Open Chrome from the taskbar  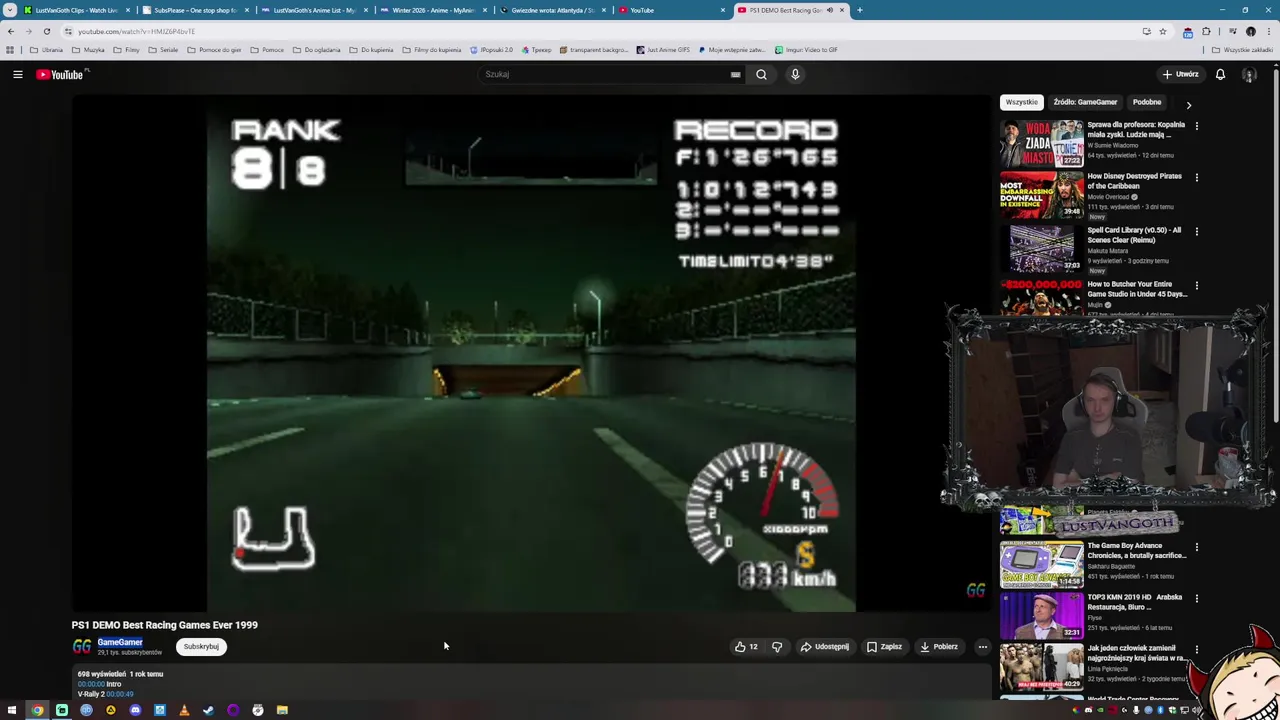coord(37,710)
